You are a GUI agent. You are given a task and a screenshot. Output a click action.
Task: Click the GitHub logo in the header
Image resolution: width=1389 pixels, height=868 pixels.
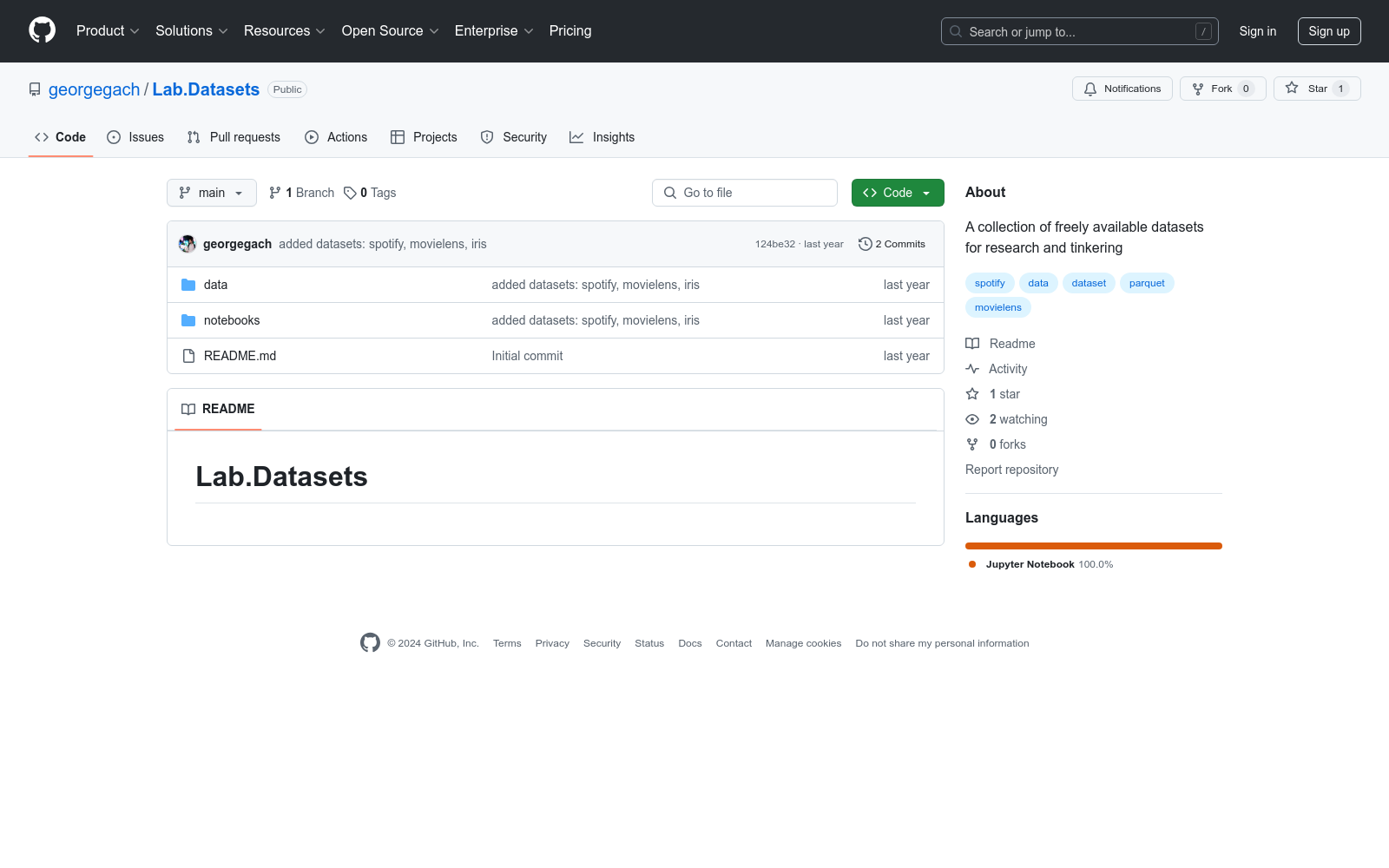(42, 30)
